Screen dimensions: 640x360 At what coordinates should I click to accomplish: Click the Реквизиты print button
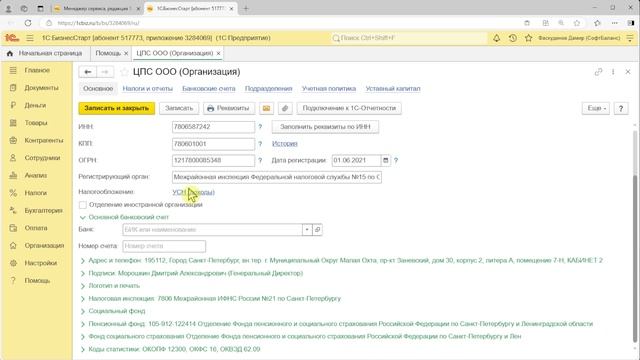tap(229, 108)
